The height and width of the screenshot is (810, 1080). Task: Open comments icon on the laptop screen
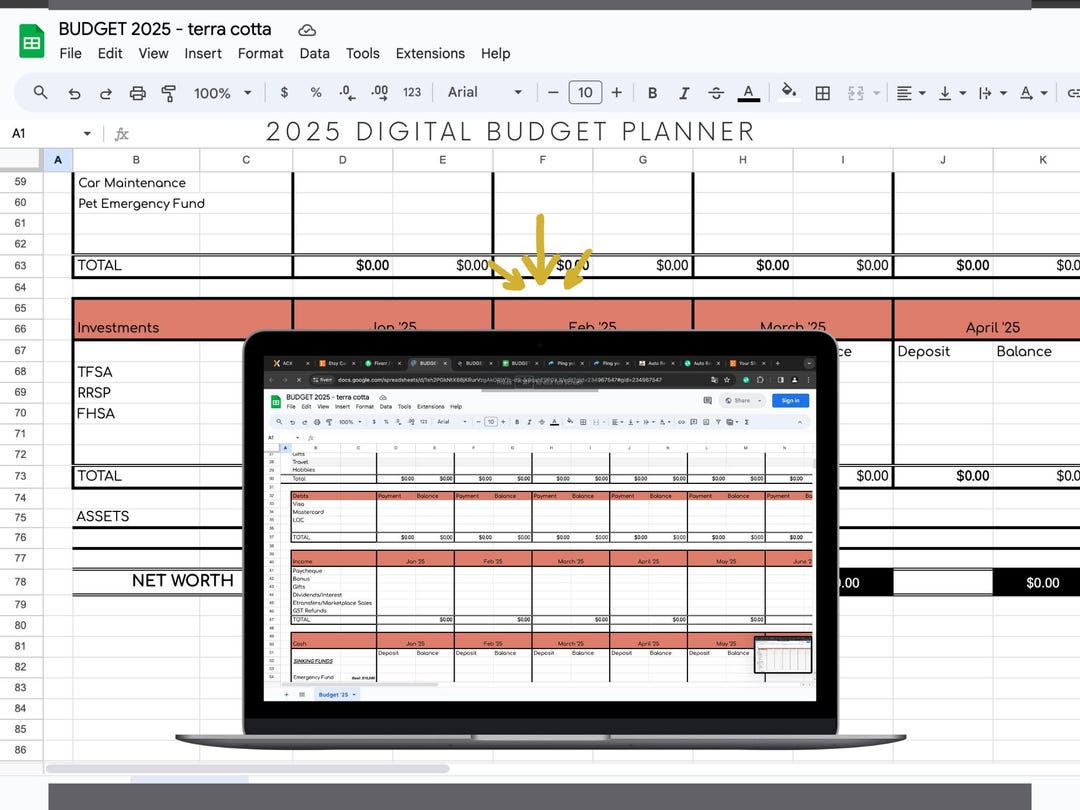707,400
